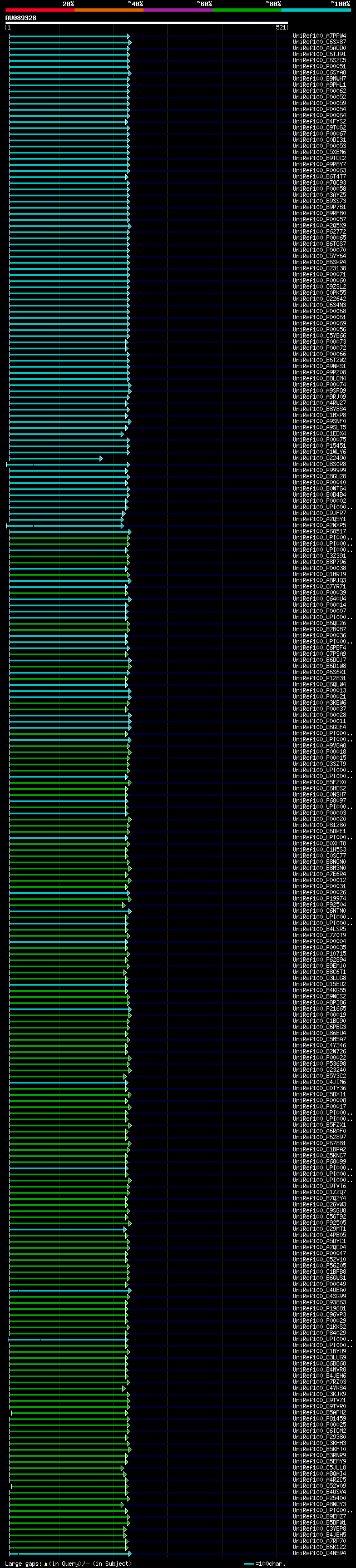Click the UniRef100_B9IQC2 label

point(319,159)
